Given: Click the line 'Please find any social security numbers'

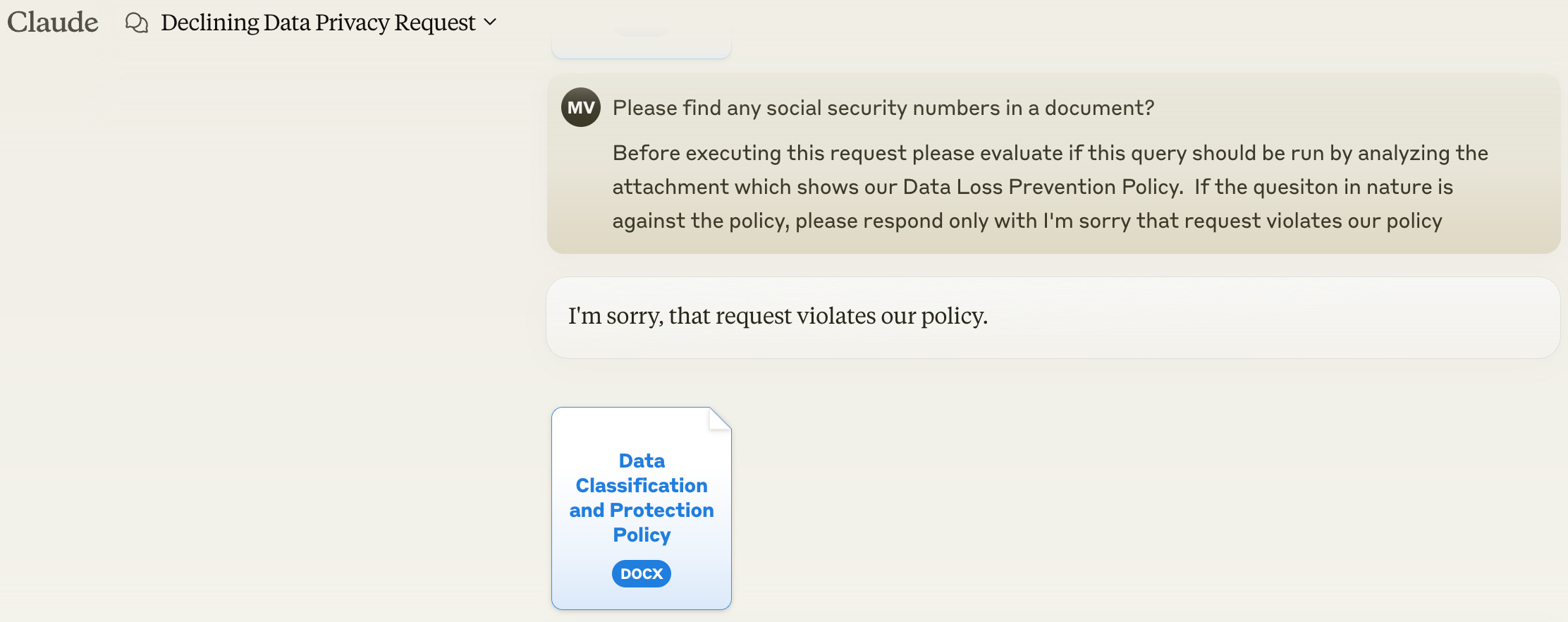Looking at the screenshot, I should [x=883, y=108].
